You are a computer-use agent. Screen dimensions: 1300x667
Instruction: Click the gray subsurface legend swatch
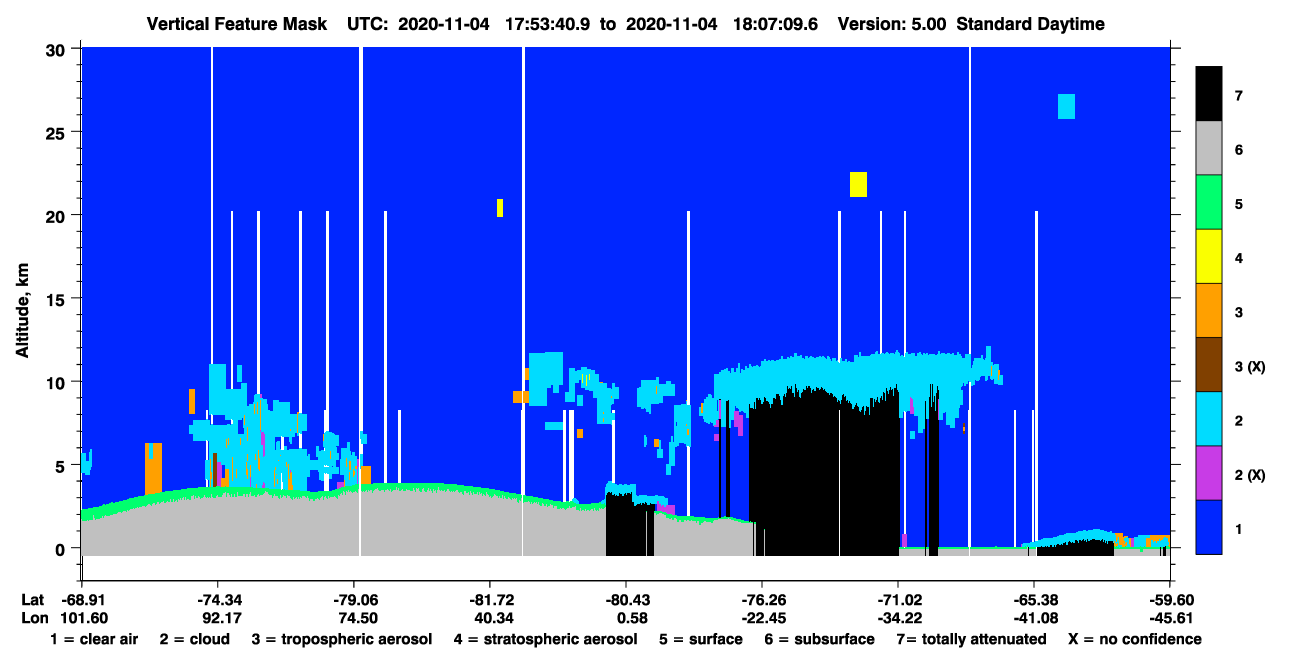coord(1209,149)
